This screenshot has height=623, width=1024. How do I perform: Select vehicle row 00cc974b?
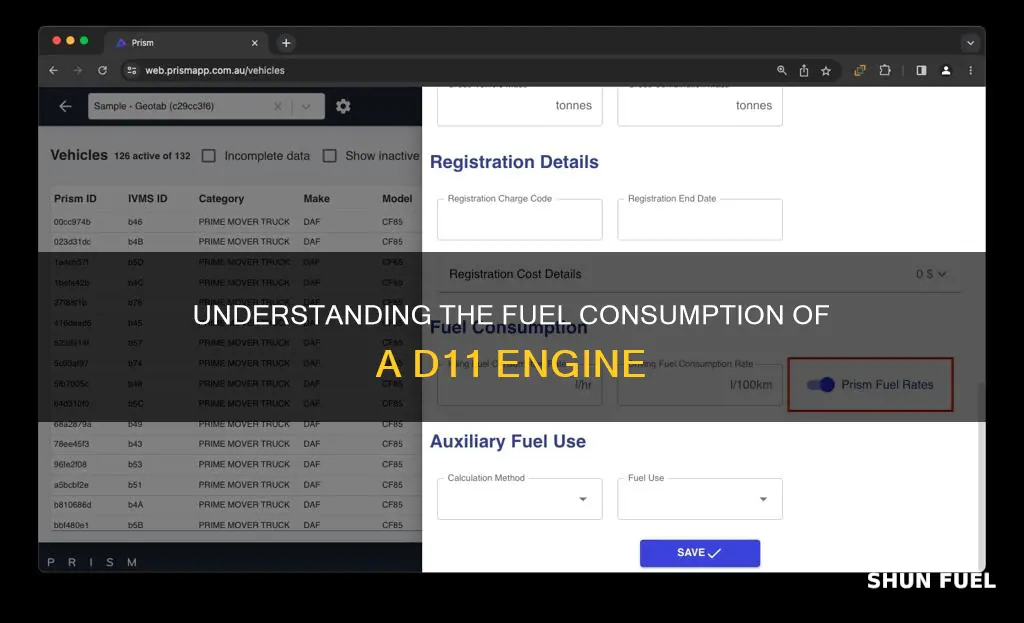[235, 222]
